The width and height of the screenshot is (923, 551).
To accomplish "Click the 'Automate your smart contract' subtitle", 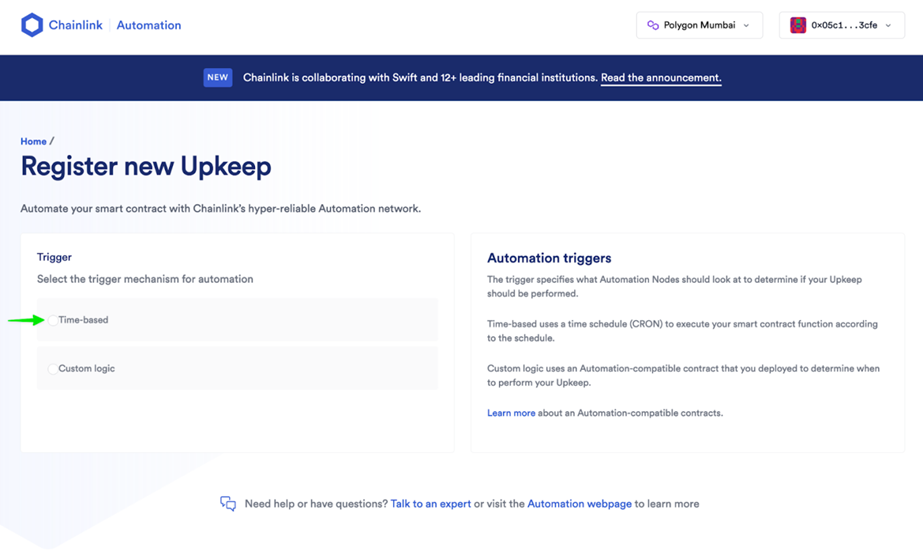I will [221, 208].
